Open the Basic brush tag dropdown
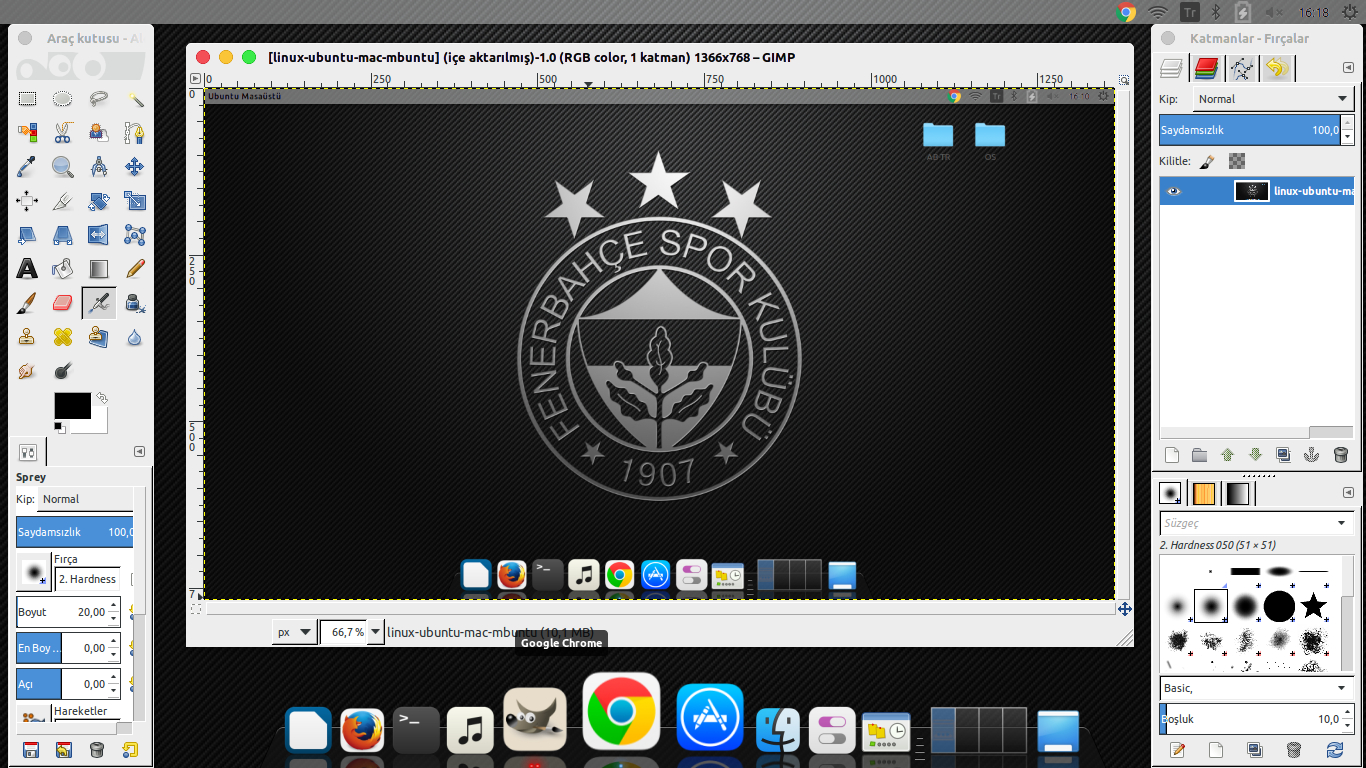Image resolution: width=1366 pixels, height=768 pixels. (1256, 688)
